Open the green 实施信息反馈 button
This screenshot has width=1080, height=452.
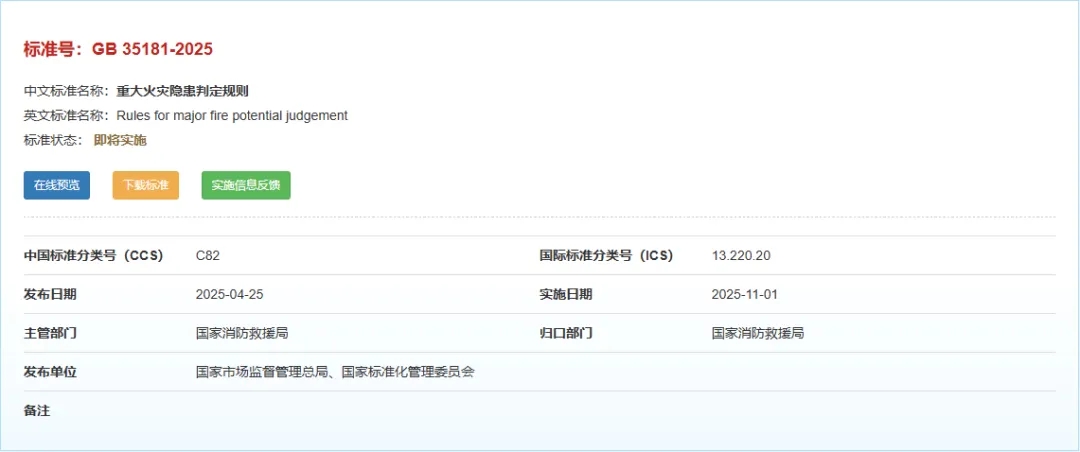246,185
